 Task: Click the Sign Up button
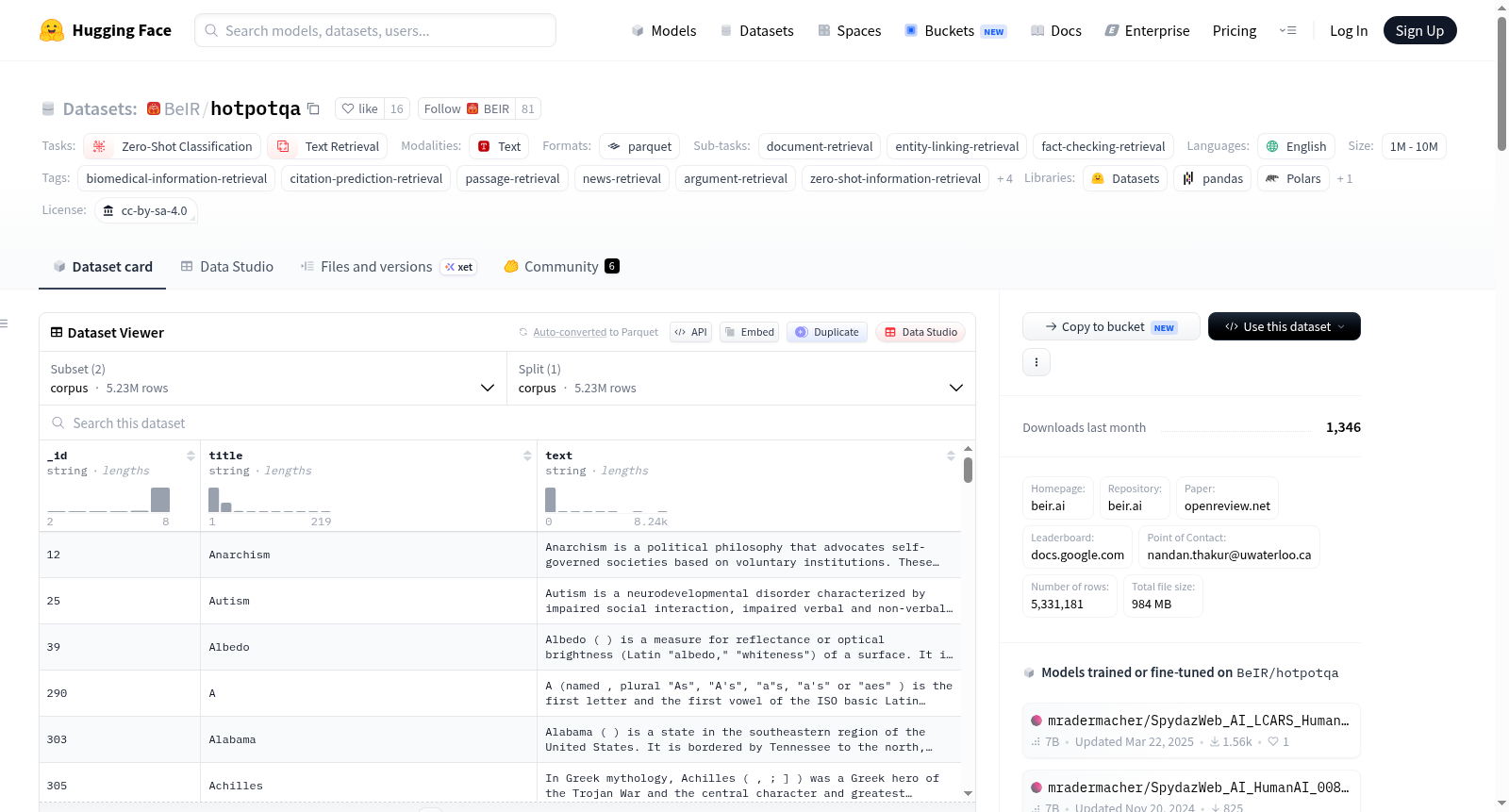click(1419, 30)
